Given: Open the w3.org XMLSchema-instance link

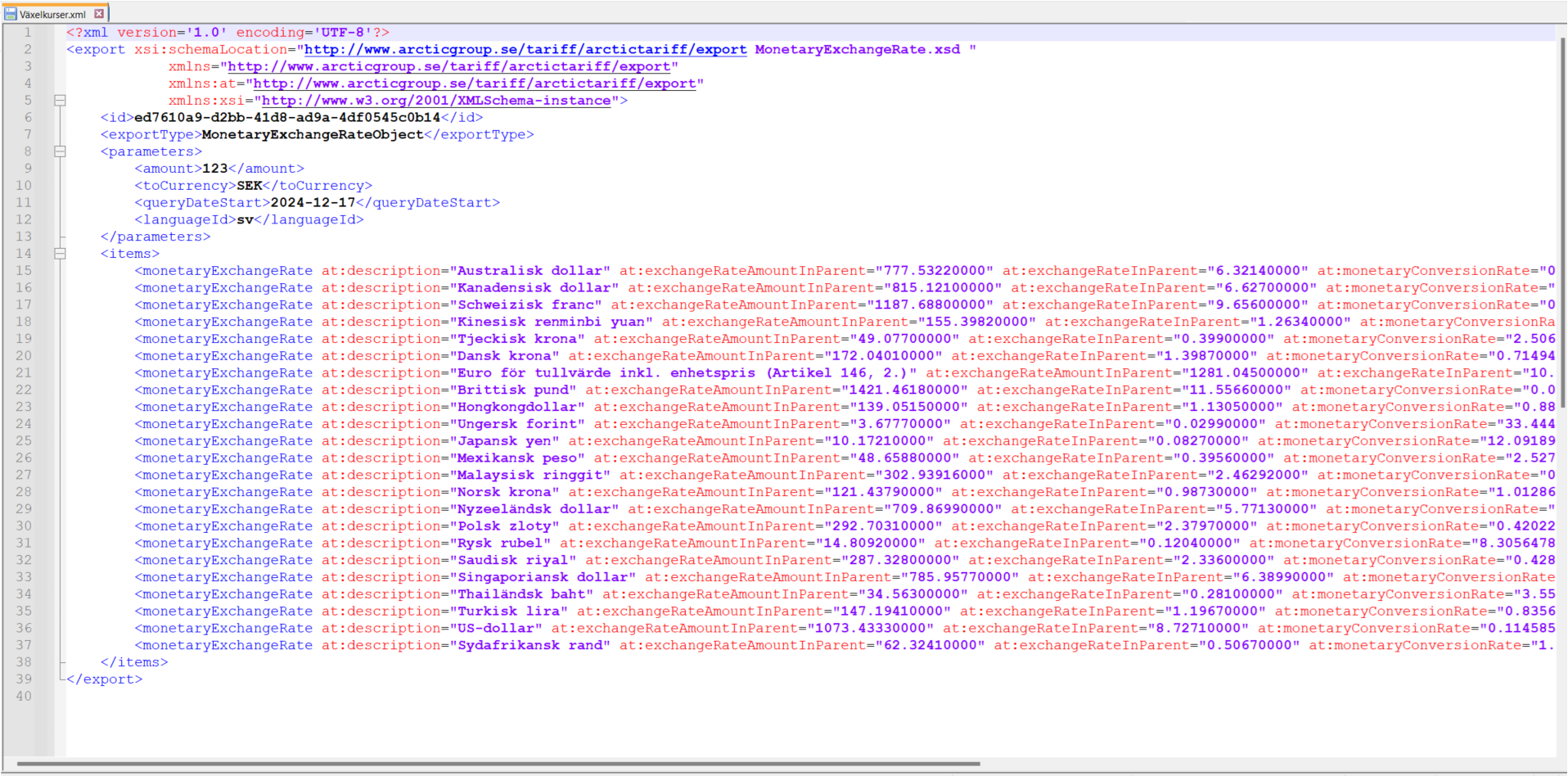Looking at the screenshot, I should pos(435,101).
